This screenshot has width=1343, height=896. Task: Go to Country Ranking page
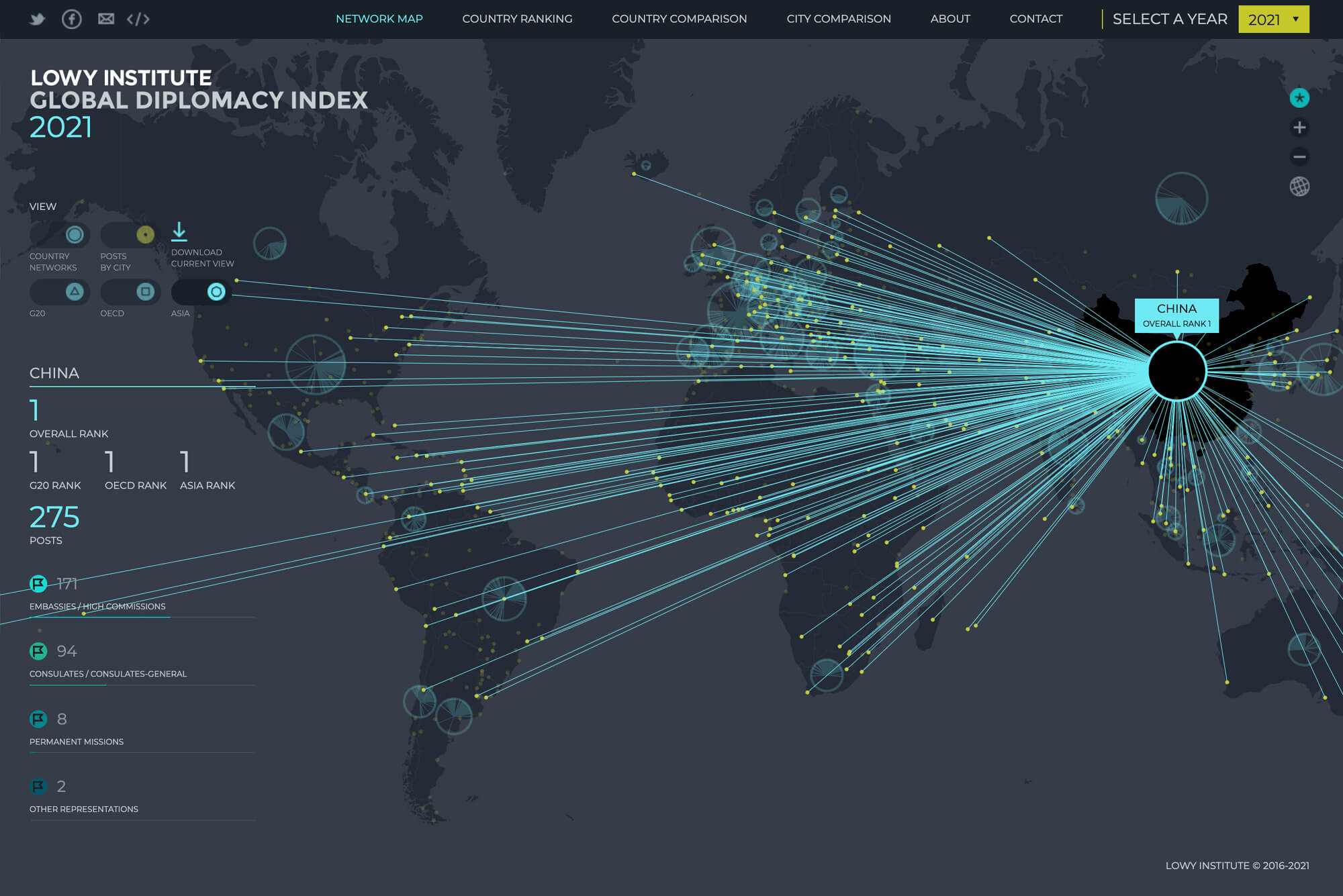[517, 19]
